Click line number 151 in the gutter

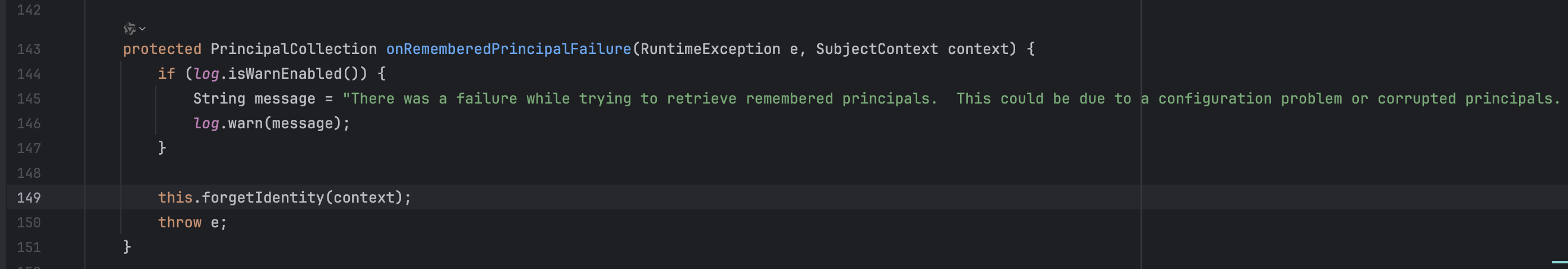tap(29, 247)
